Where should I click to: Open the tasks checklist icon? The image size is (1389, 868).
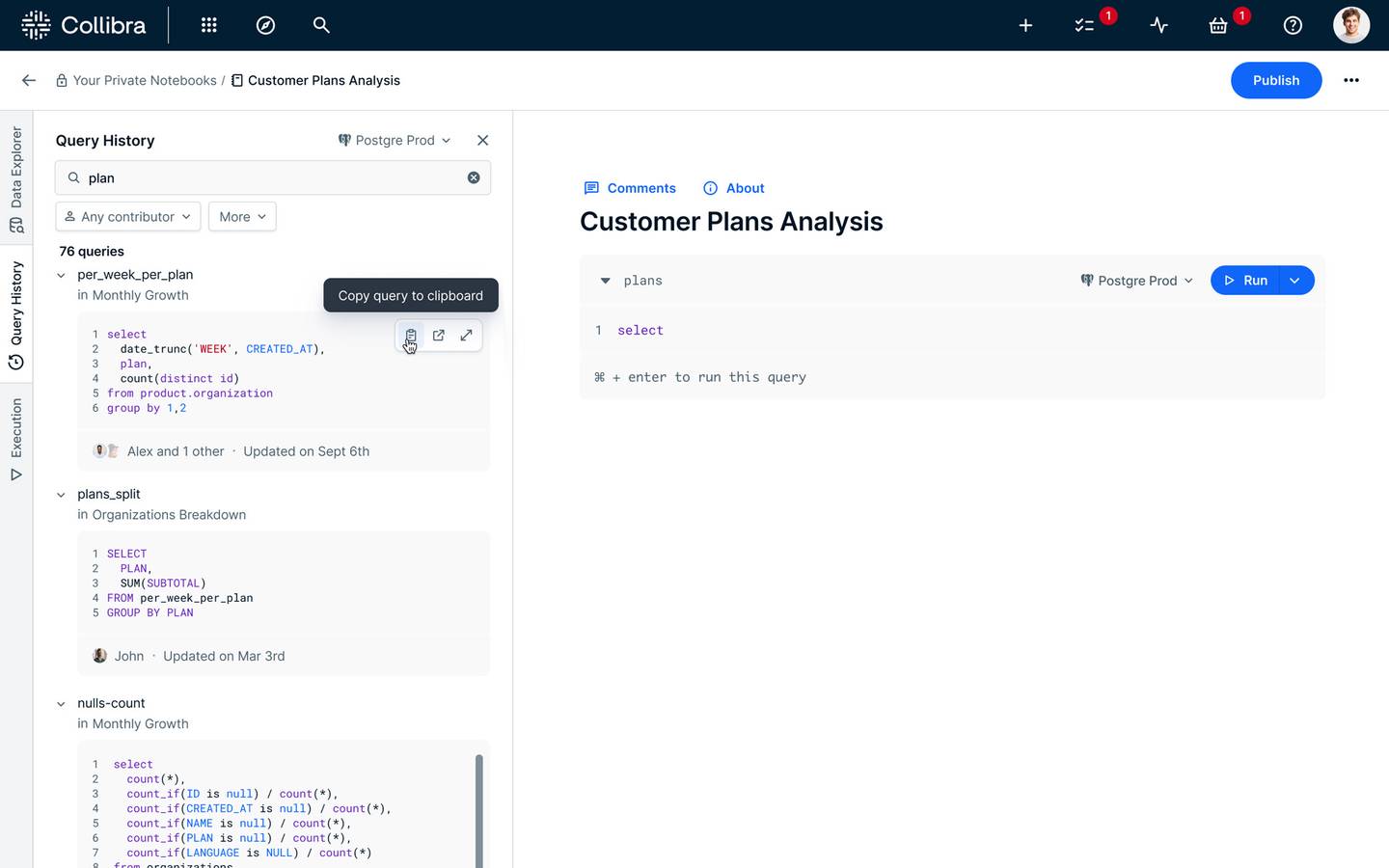tap(1084, 25)
